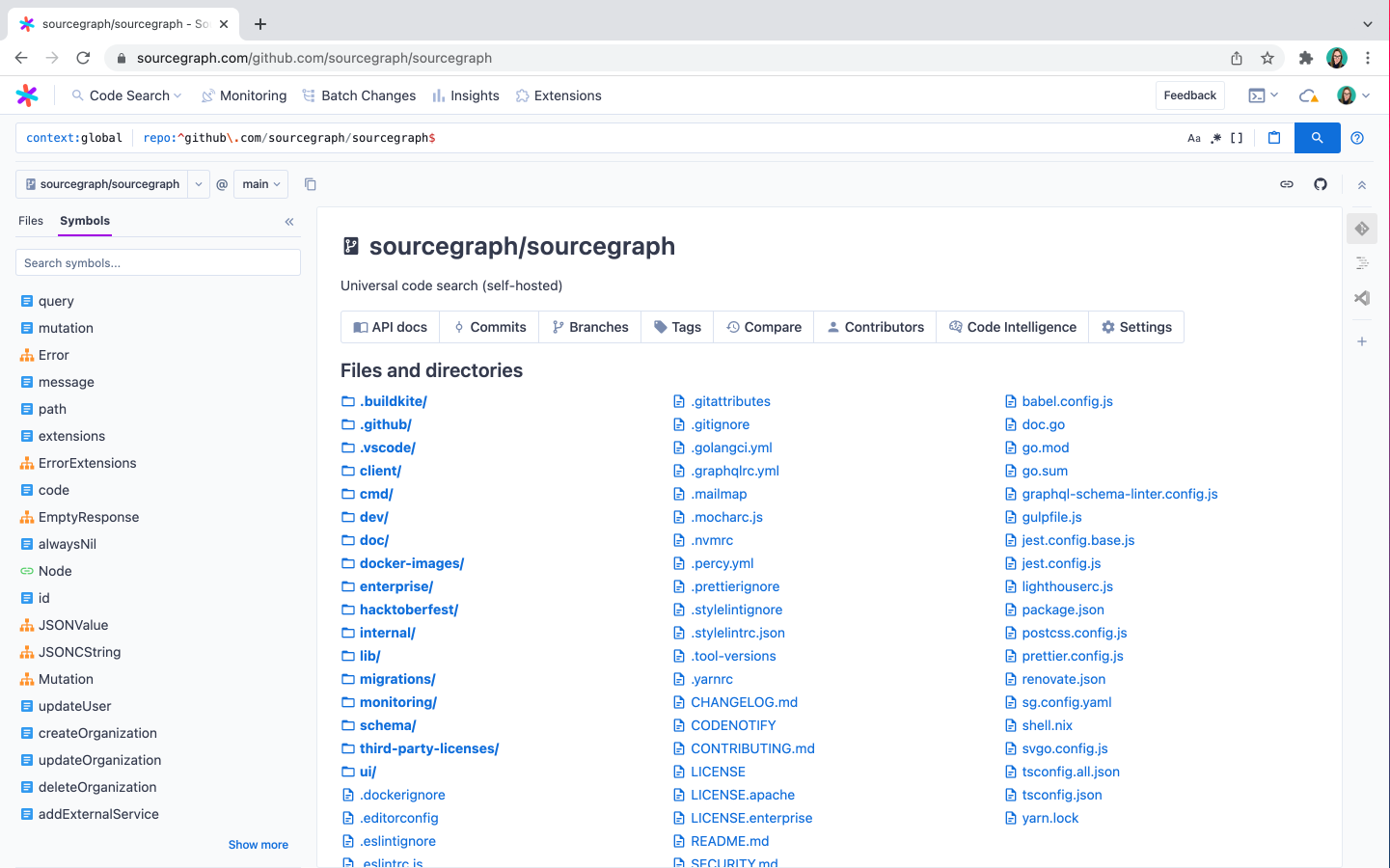Collapse the Symbols sidebar panel
1390x868 pixels.
click(289, 222)
